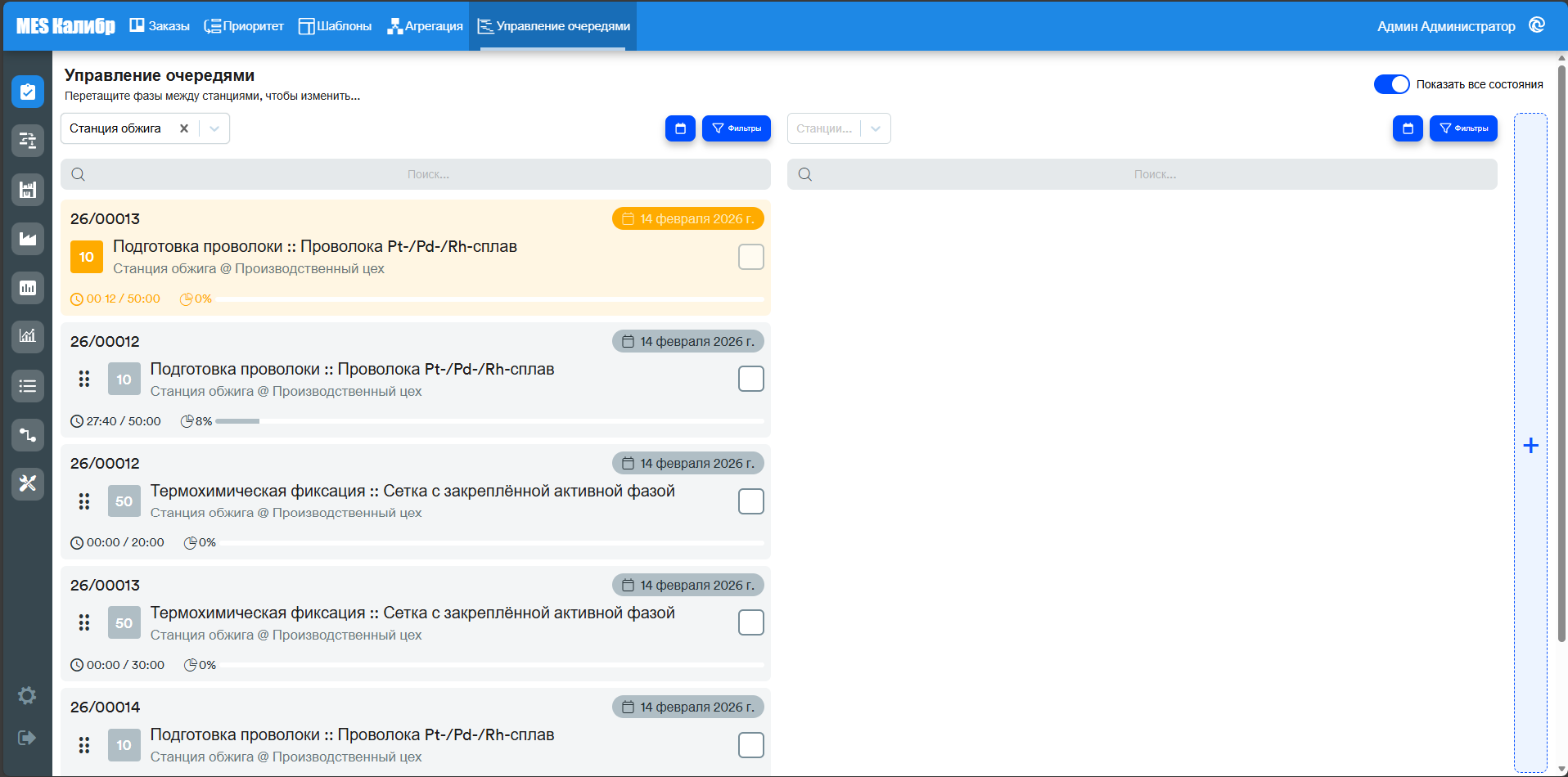This screenshot has width=1568, height=777.
Task: Click the orange 14 февраля 2026 date badge
Action: [x=688, y=218]
